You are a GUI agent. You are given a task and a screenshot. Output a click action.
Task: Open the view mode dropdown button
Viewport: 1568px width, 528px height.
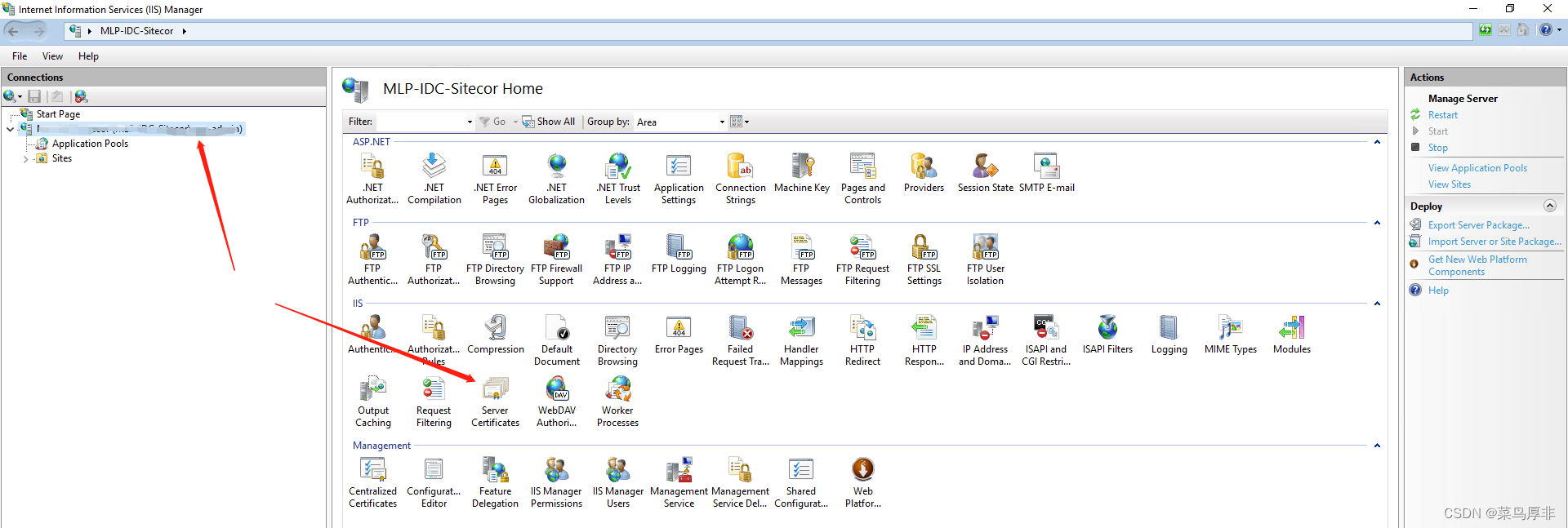[x=740, y=122]
